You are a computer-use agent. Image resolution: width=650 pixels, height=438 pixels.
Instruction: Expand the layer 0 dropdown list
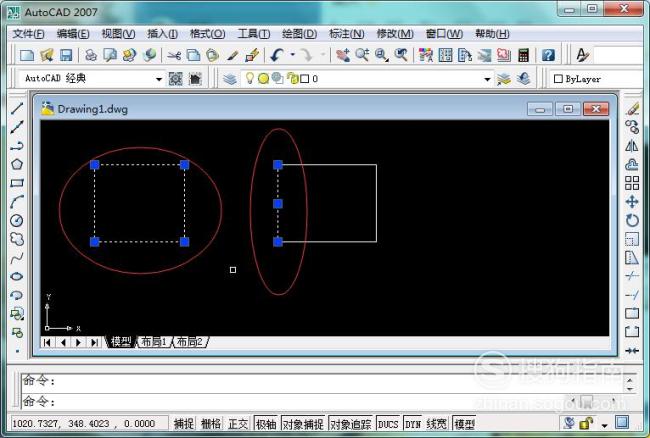(x=488, y=79)
